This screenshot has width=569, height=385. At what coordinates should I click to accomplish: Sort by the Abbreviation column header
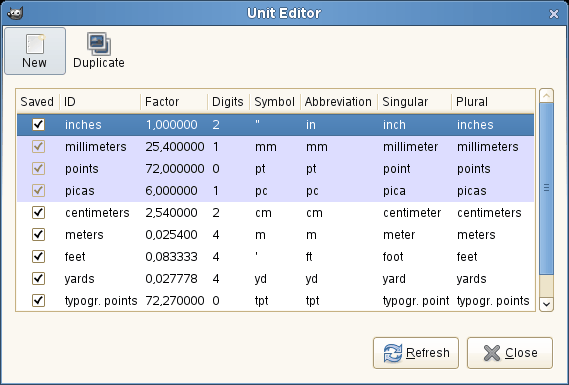tap(339, 102)
